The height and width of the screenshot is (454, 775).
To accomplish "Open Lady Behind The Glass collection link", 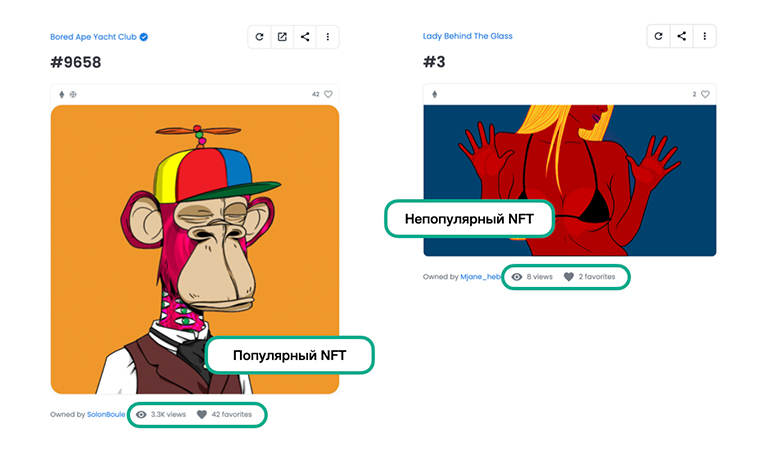I will click(x=467, y=37).
